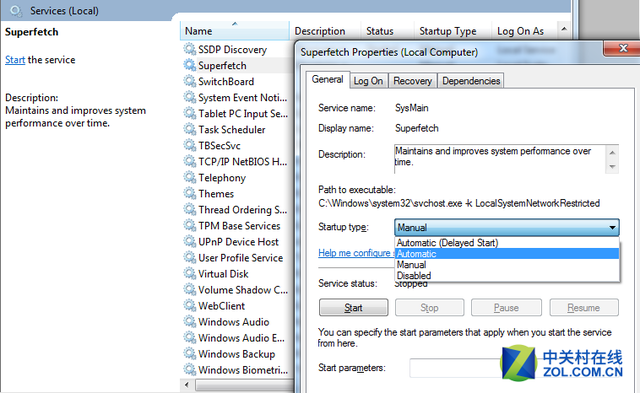Open the Startup type combo box
This screenshot has height=393, width=640.
[507, 227]
